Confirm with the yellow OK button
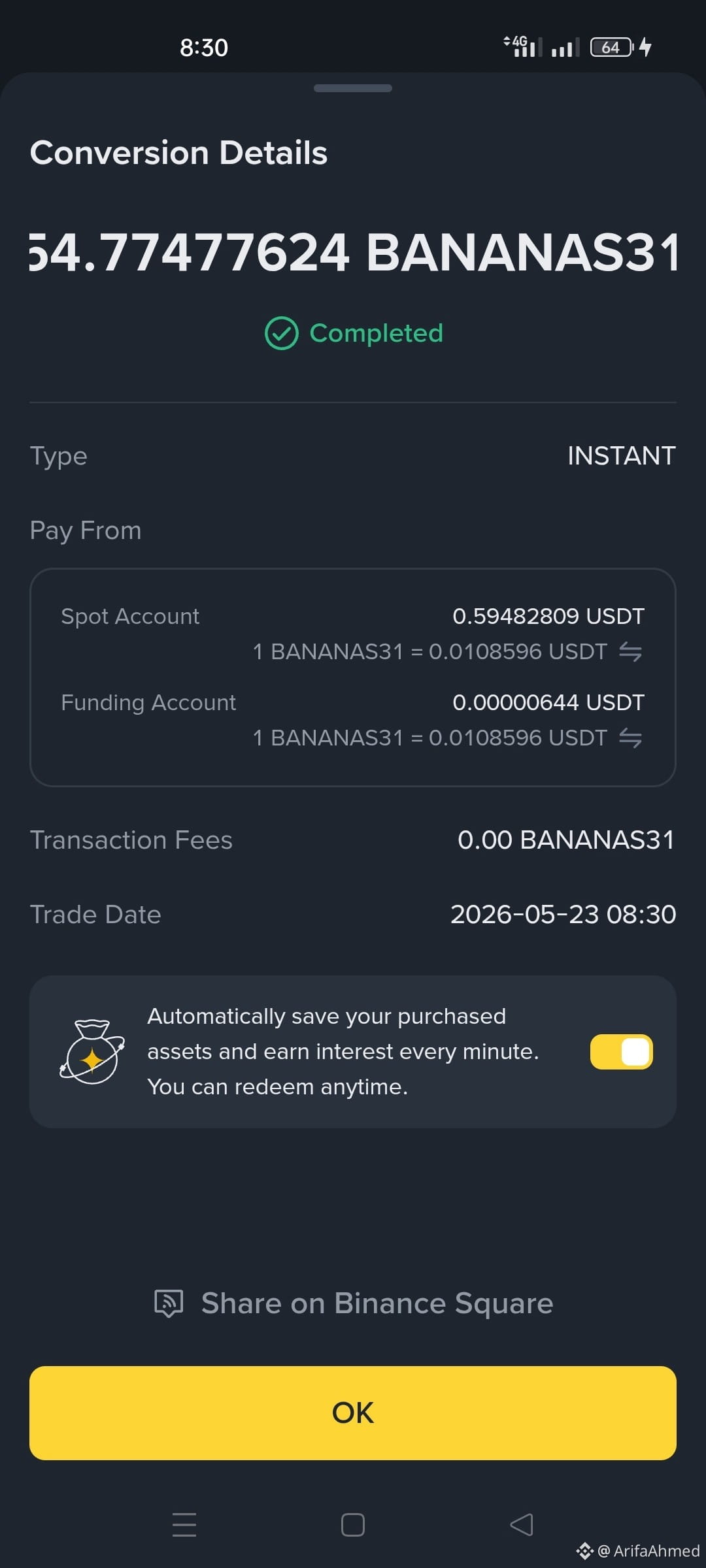 click(x=353, y=1413)
